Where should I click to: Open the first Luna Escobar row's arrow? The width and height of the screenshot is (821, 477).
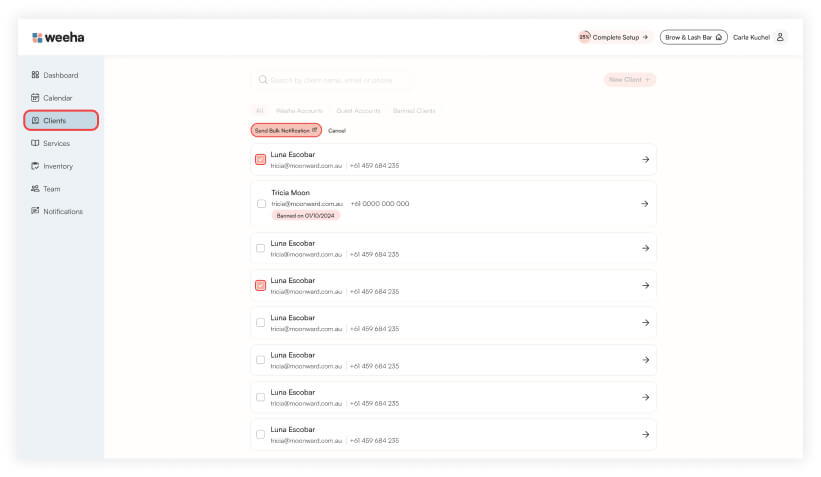(x=646, y=159)
